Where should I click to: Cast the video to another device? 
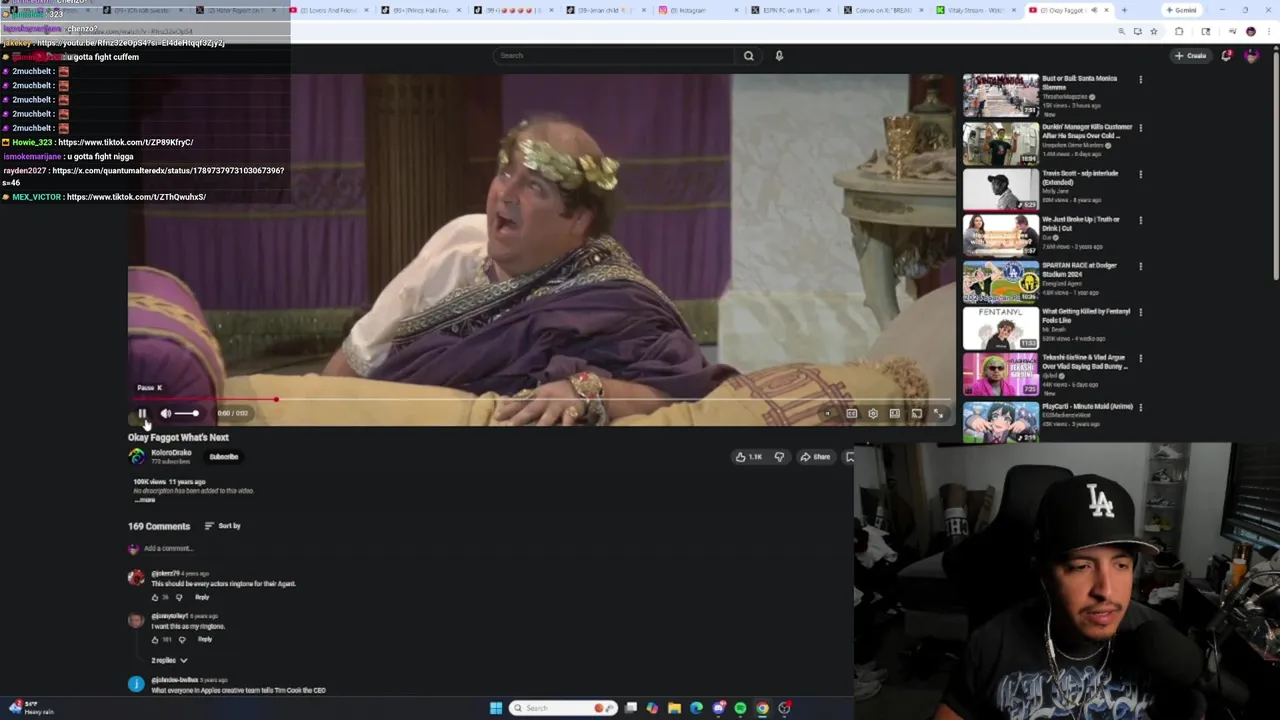click(917, 413)
